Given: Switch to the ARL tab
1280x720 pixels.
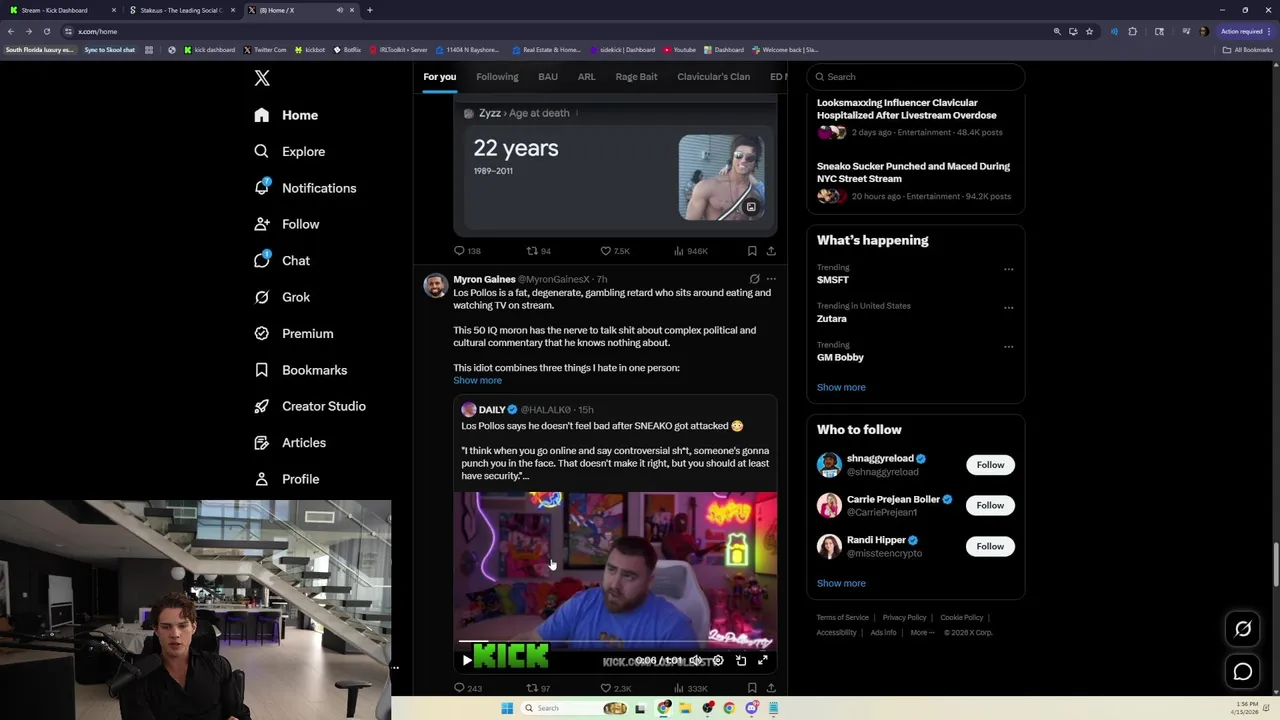Looking at the screenshot, I should (x=587, y=77).
